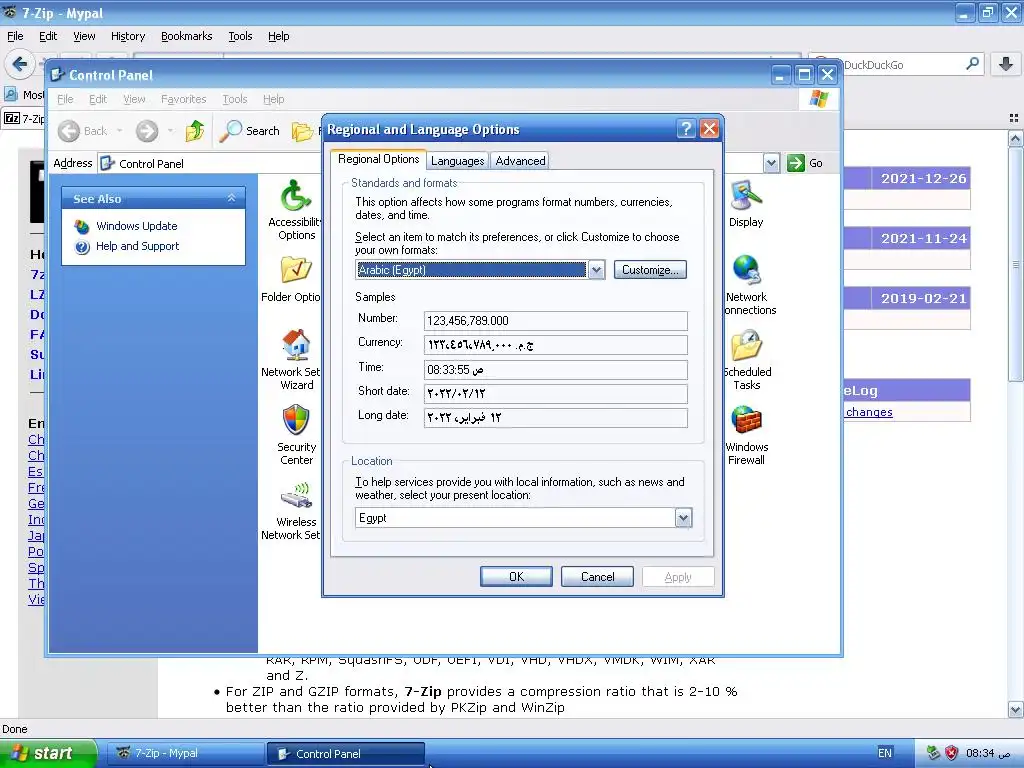Click Control Panel Forward arrow button
The image size is (1024, 768).
(x=147, y=131)
